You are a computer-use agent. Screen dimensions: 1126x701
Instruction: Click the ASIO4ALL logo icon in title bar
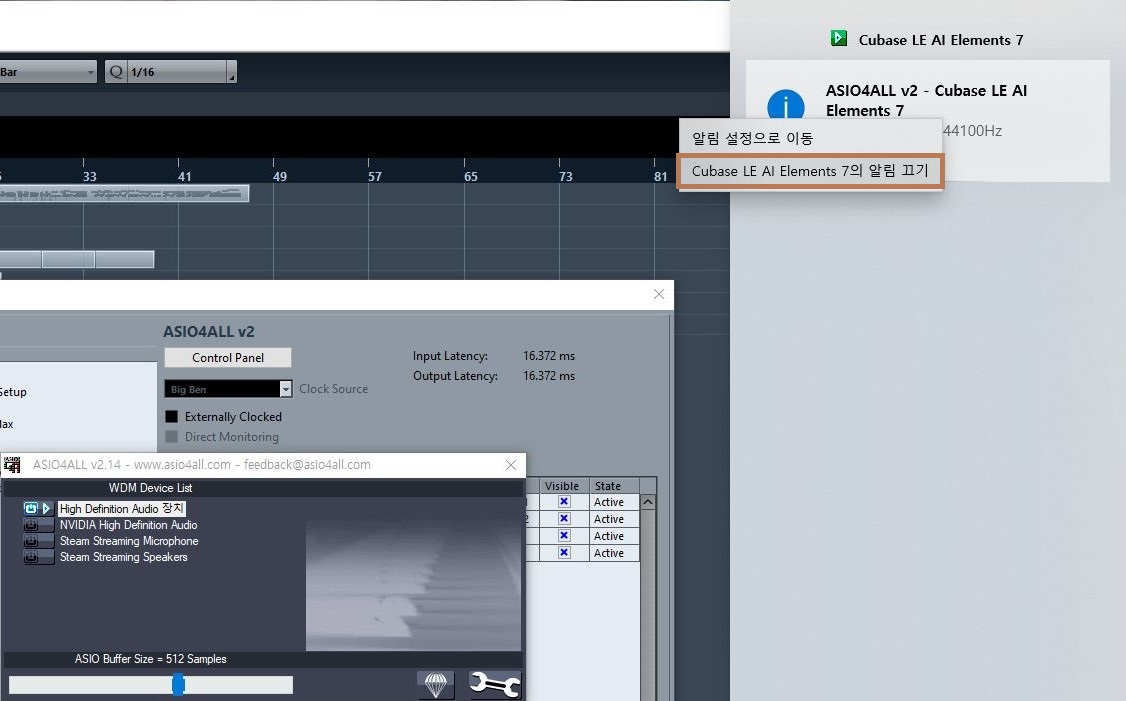(12, 465)
